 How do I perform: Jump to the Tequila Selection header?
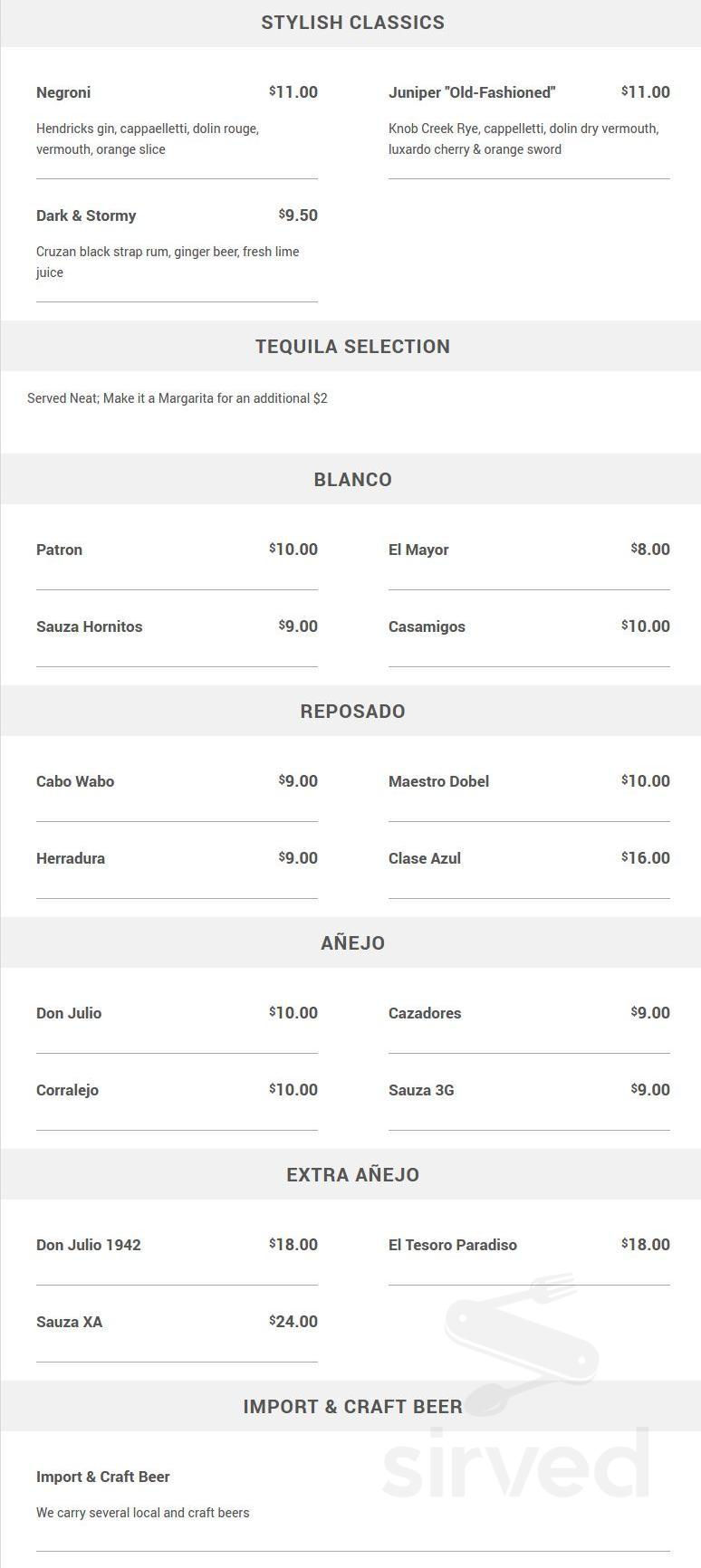pos(352,346)
